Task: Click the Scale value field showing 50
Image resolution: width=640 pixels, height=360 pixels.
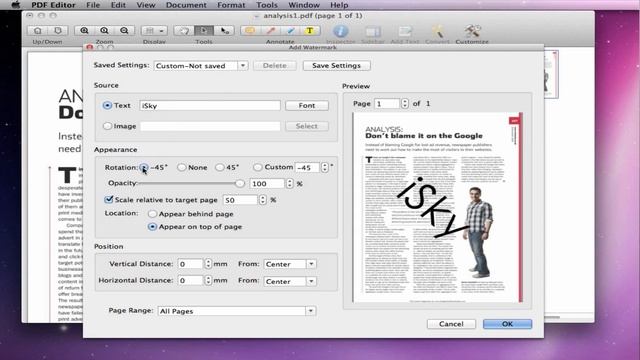Action: [x=240, y=200]
